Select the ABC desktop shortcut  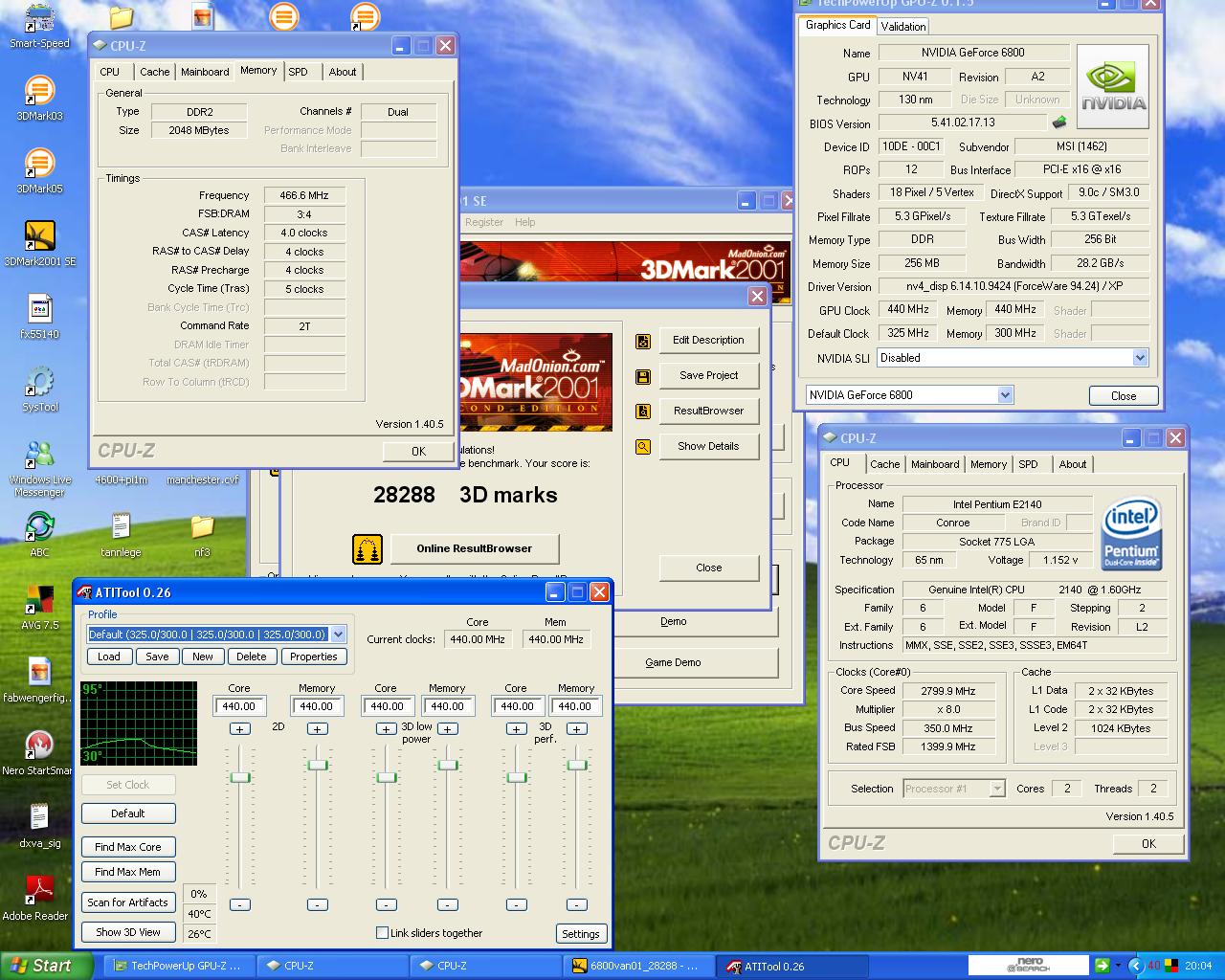[39, 534]
